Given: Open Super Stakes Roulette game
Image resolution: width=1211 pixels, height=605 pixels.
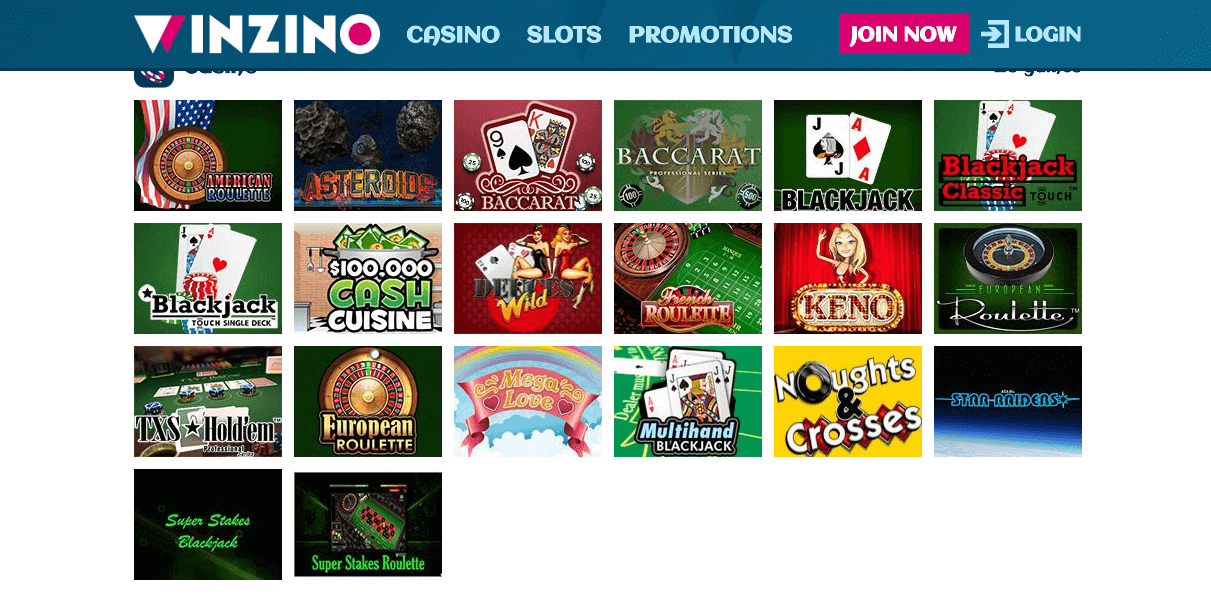Looking at the screenshot, I should [368, 524].
